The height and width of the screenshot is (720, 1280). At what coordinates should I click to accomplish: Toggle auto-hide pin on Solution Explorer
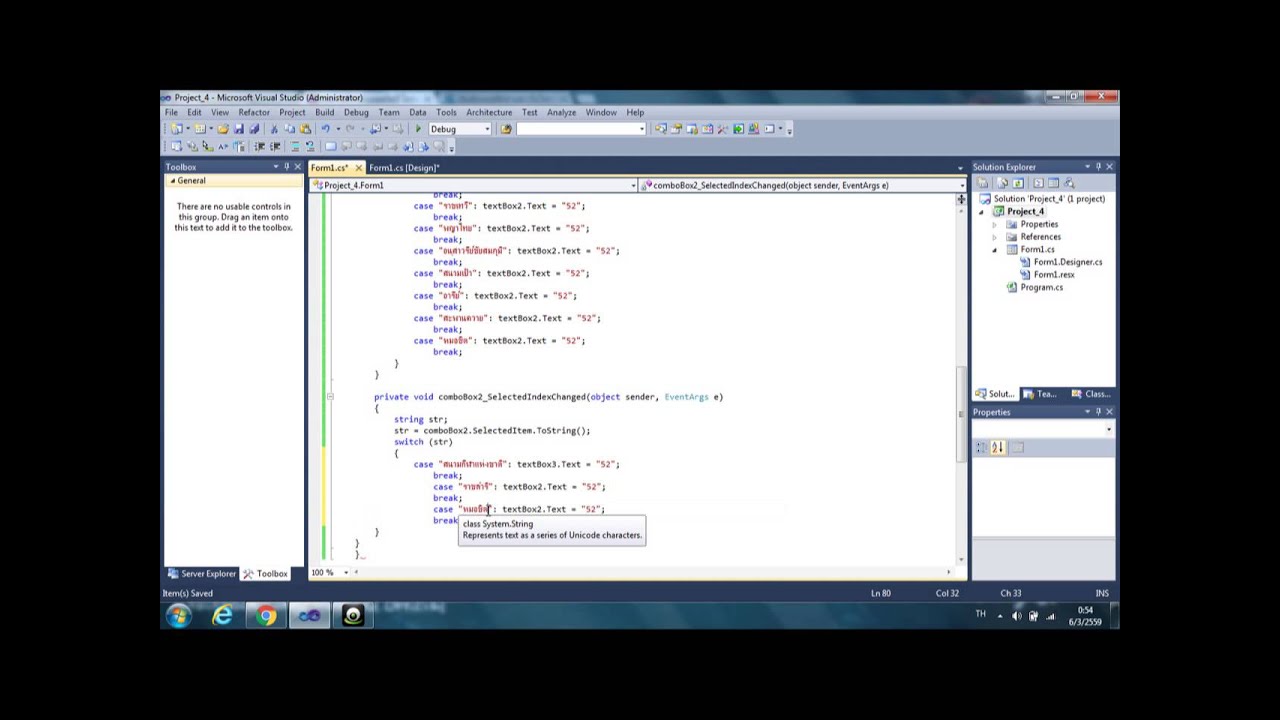pos(1098,167)
